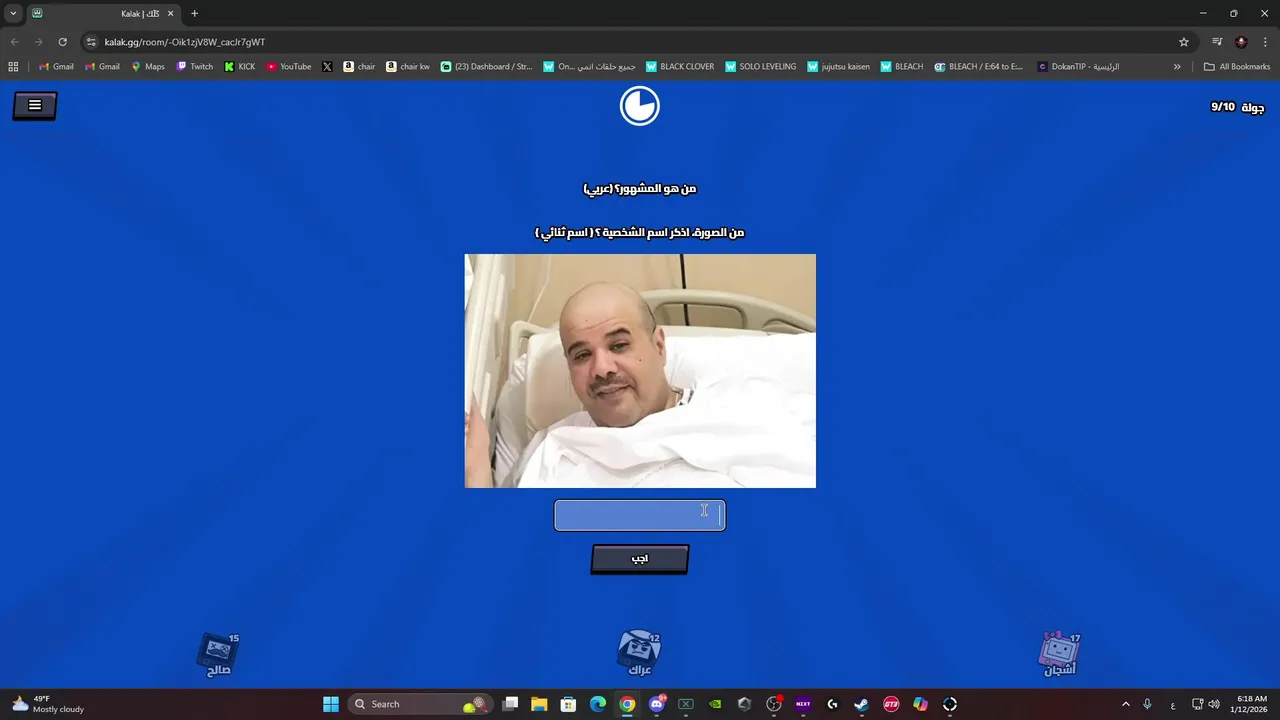This screenshot has width=1280, height=720.
Task: Open the chair kw bookmark
Action: (408, 67)
